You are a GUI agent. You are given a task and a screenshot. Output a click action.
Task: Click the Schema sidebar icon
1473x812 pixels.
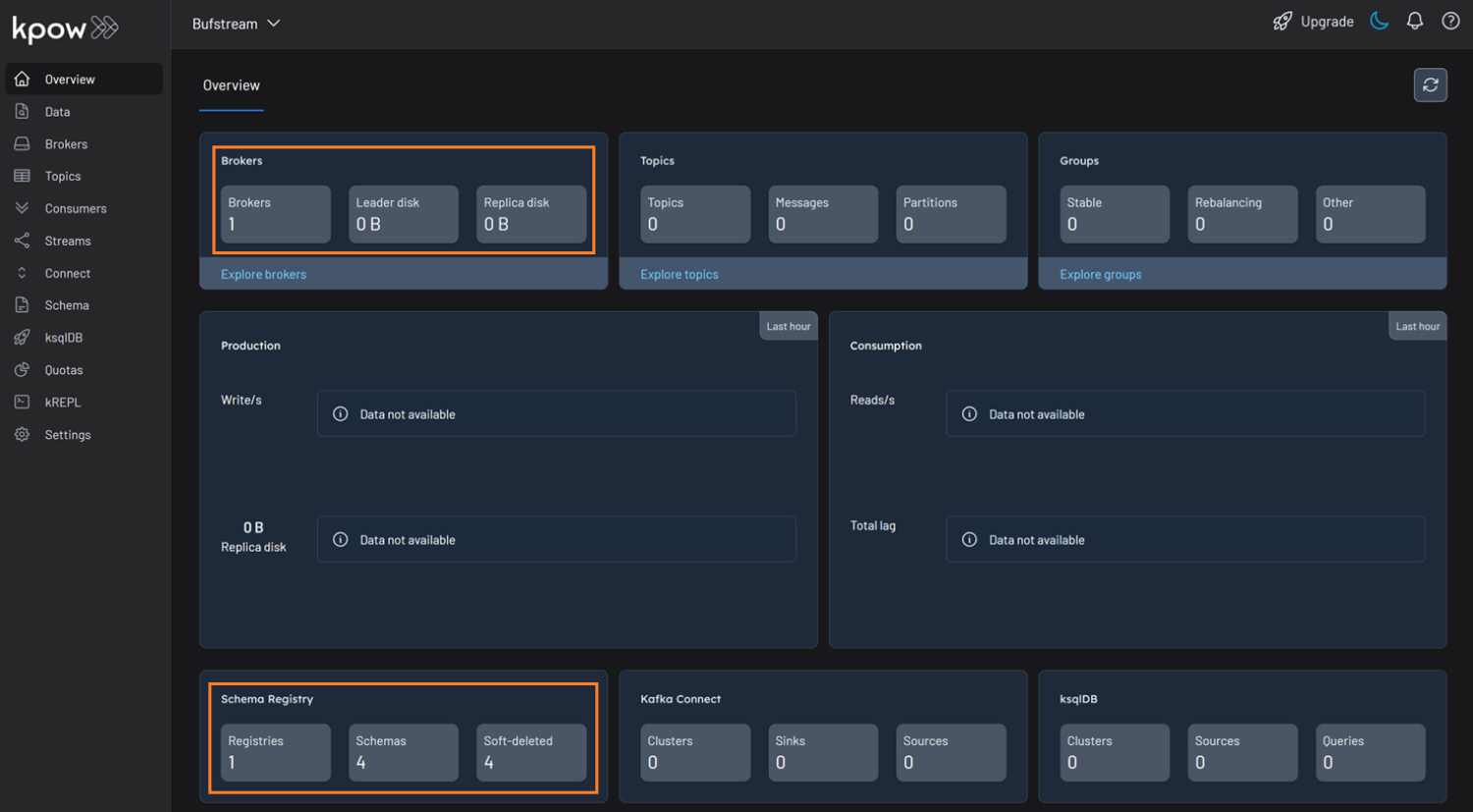tap(22, 304)
